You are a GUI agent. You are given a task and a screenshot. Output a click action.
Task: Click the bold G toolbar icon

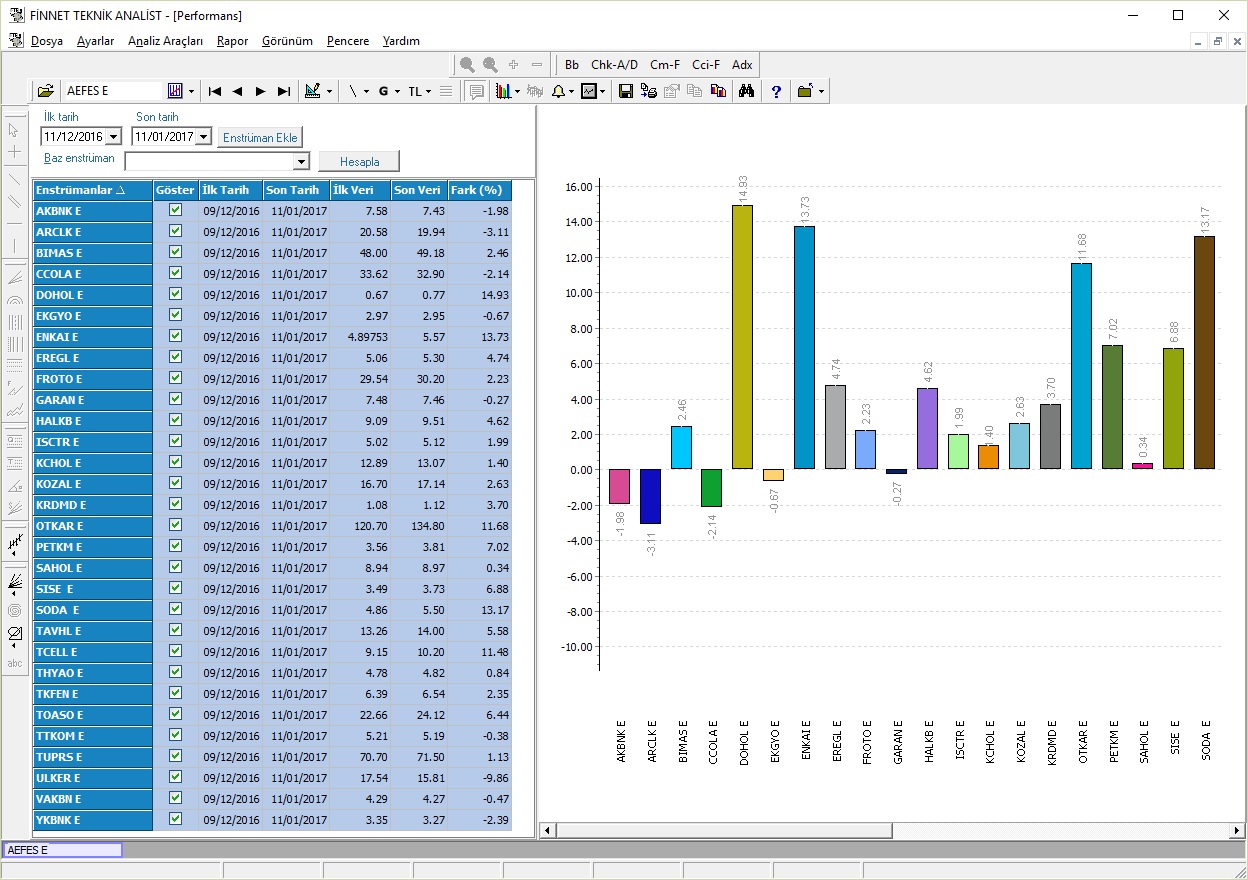[x=383, y=91]
